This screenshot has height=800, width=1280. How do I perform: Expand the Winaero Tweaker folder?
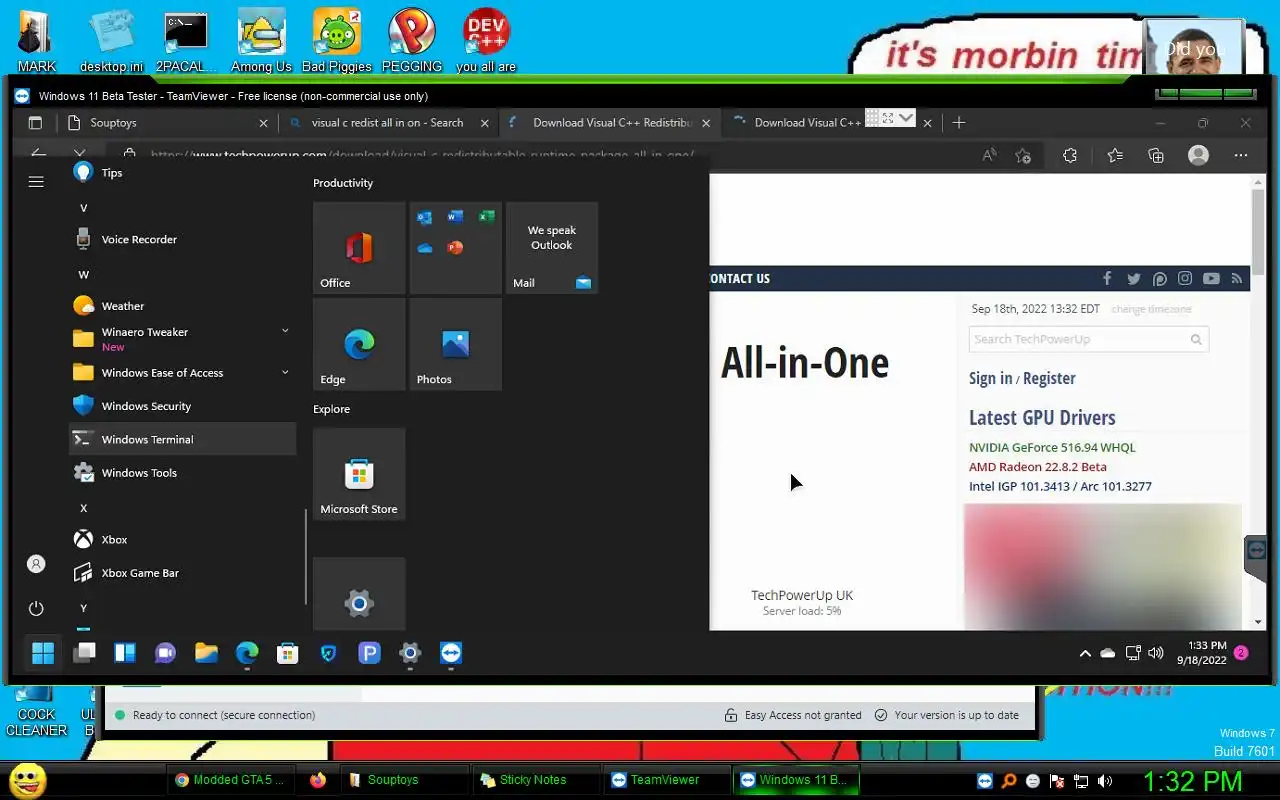[182, 339]
